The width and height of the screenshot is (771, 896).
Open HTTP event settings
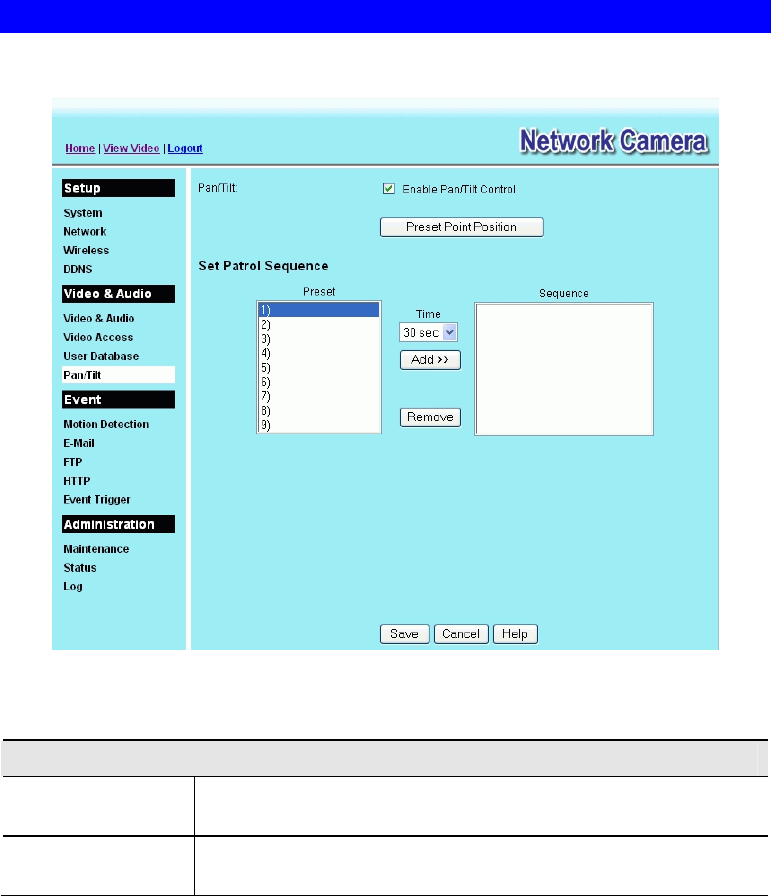[x=77, y=481]
